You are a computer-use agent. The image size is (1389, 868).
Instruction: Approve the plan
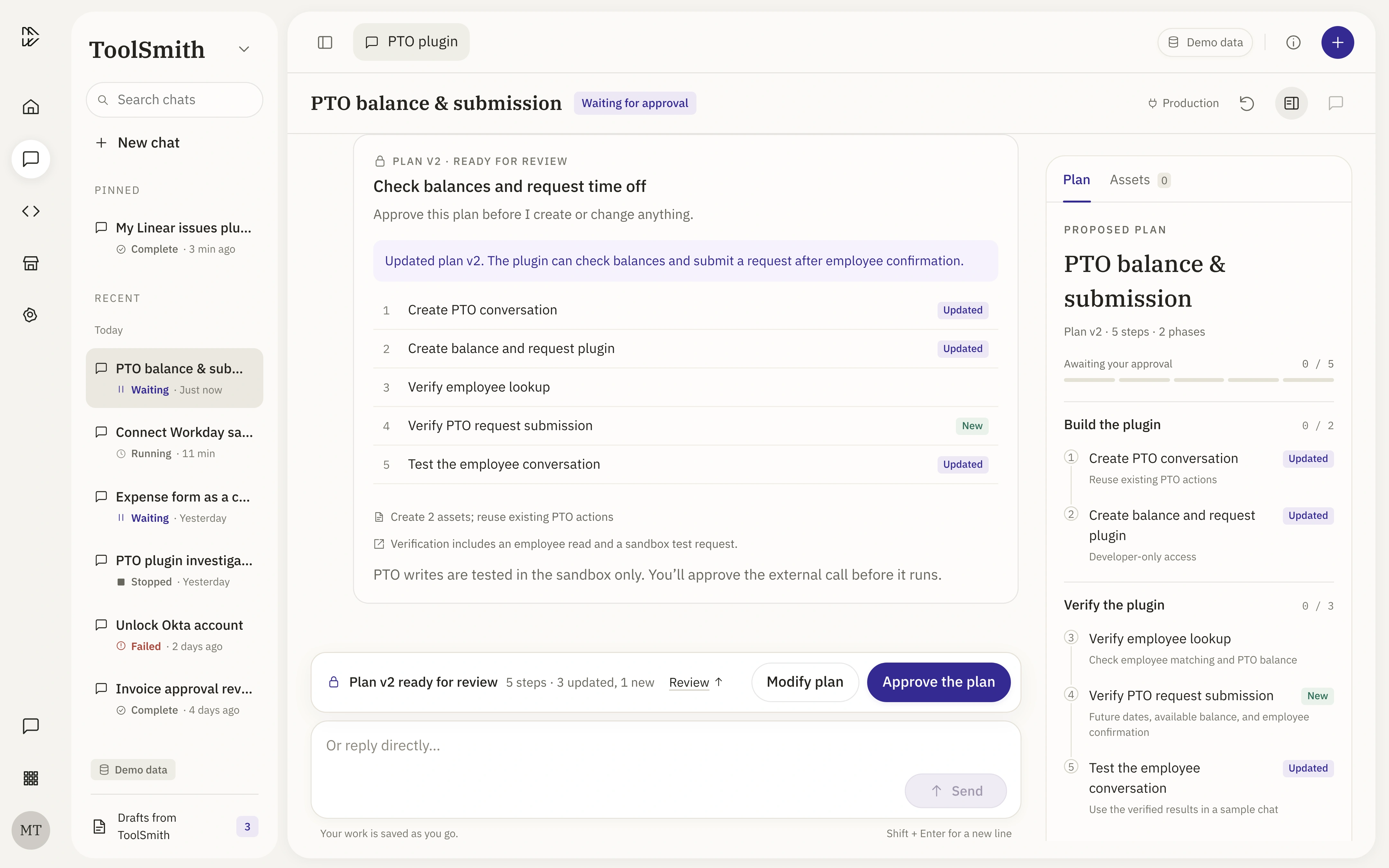click(939, 682)
